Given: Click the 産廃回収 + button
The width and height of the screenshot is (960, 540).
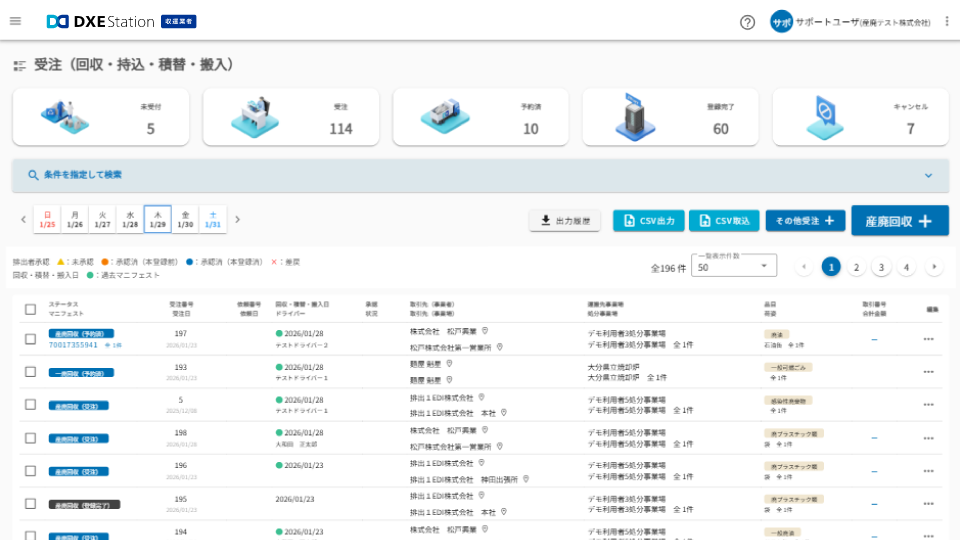Looking at the screenshot, I should [899, 221].
